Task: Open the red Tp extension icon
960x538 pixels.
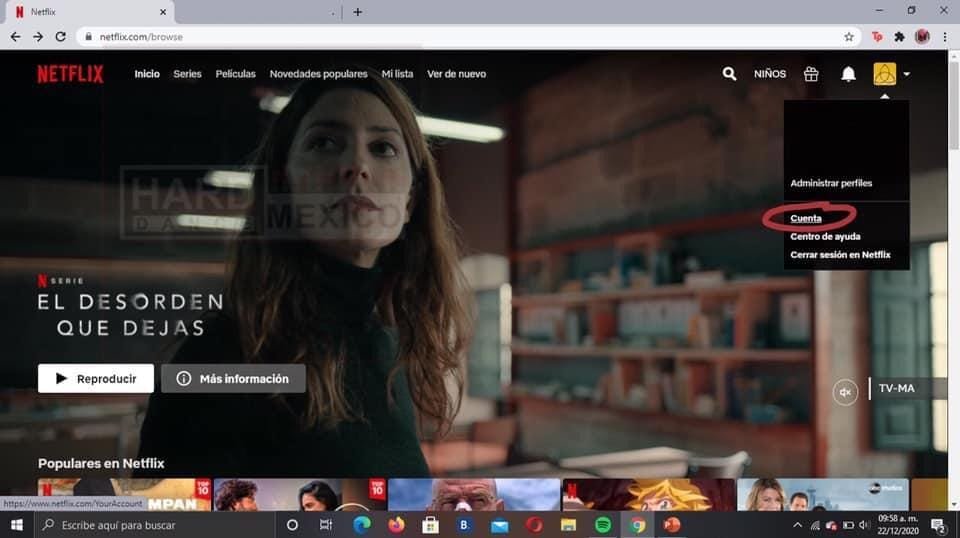Action: click(x=877, y=37)
